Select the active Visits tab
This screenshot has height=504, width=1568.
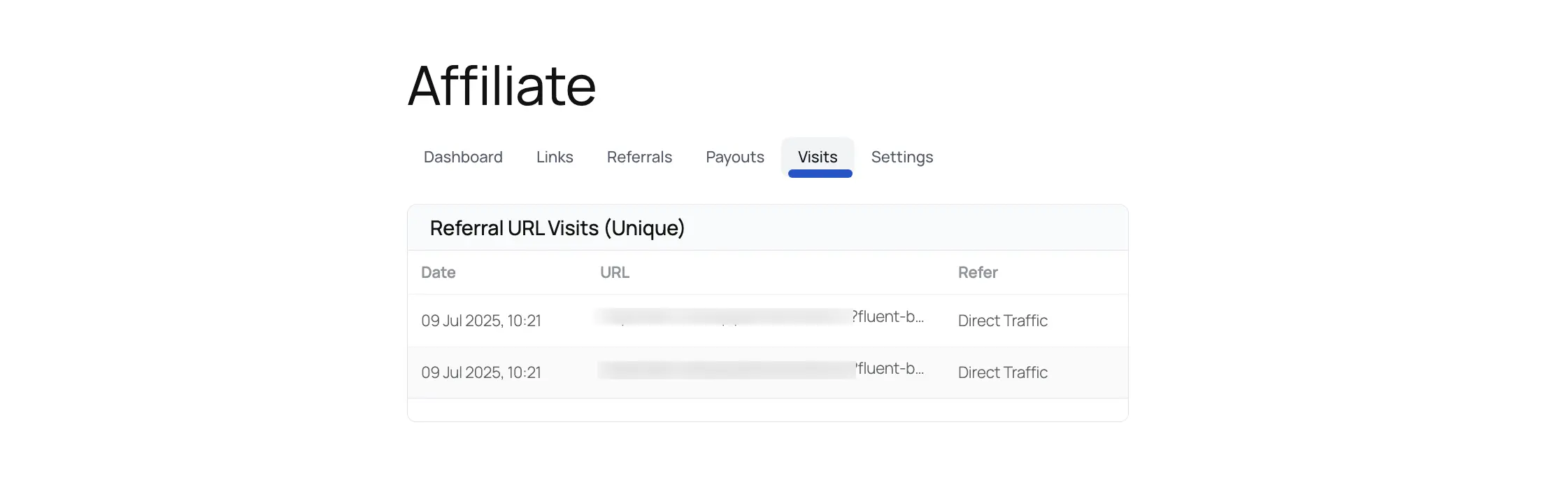point(817,157)
